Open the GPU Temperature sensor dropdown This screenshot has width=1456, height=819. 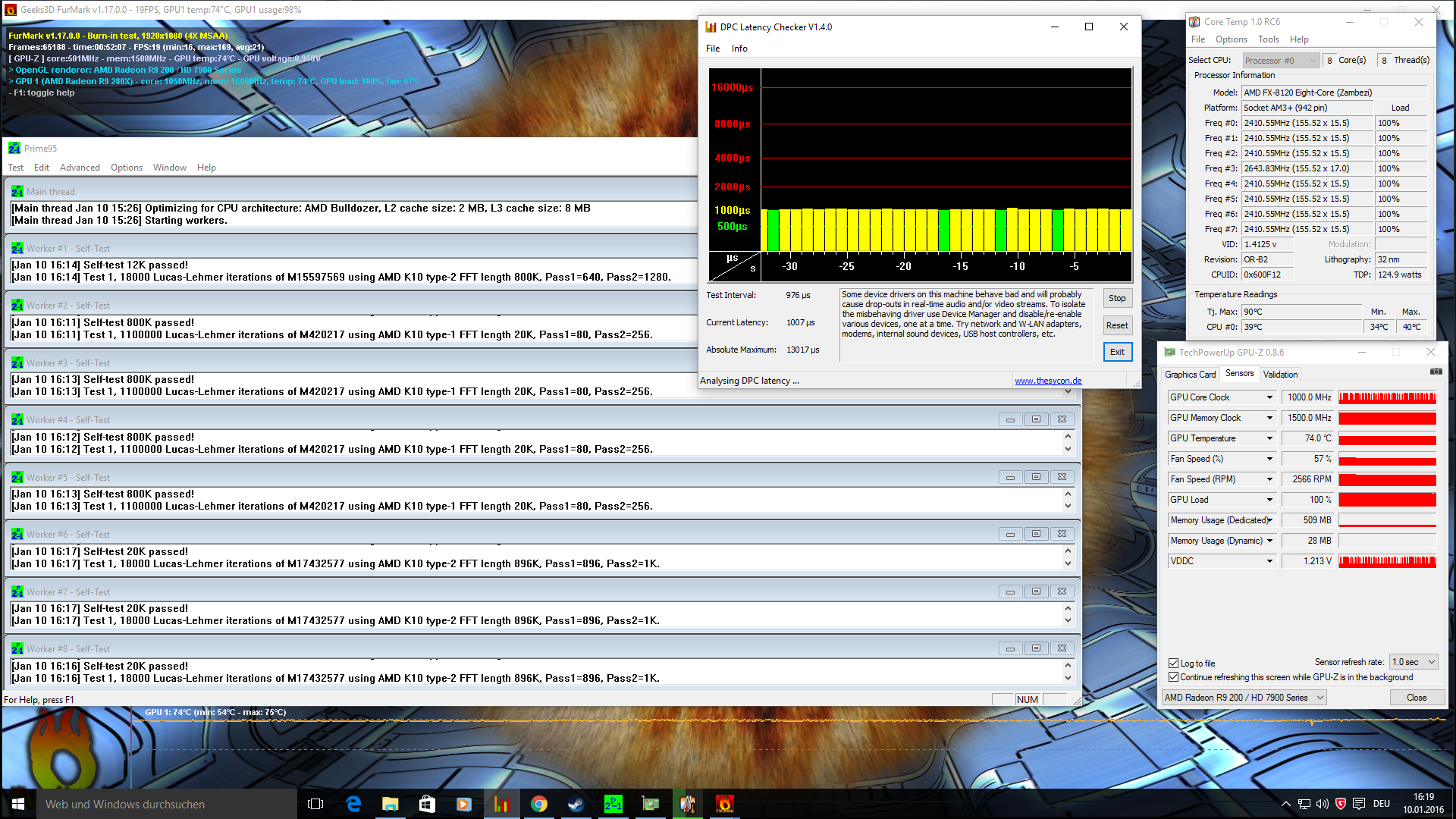click(1269, 438)
